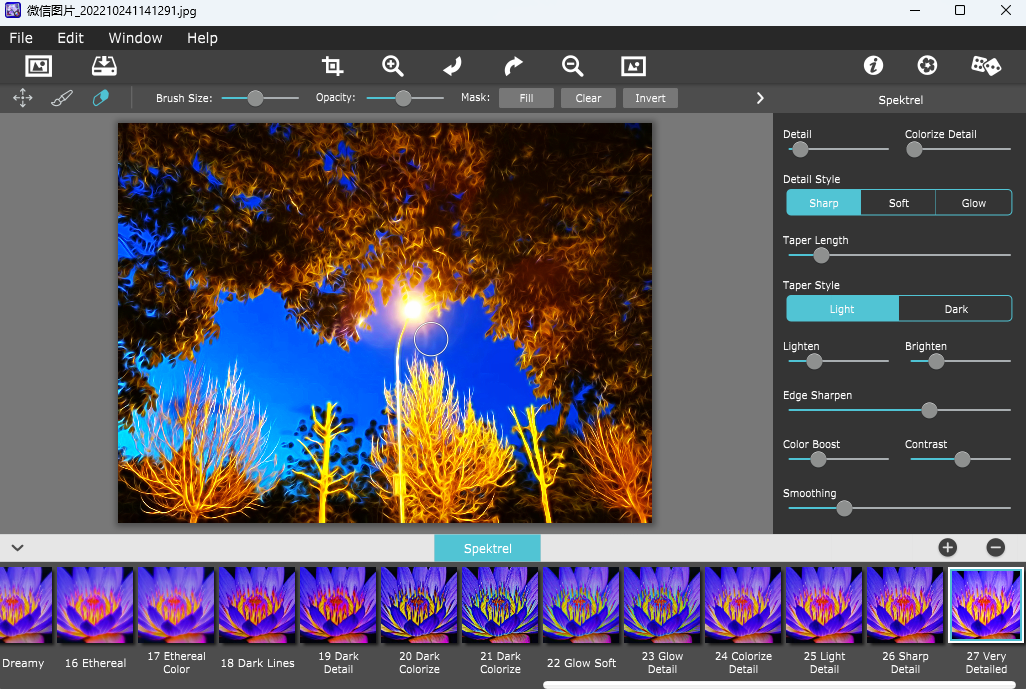The height and width of the screenshot is (689, 1026).
Task: Zoom in on the image
Action: (392, 66)
